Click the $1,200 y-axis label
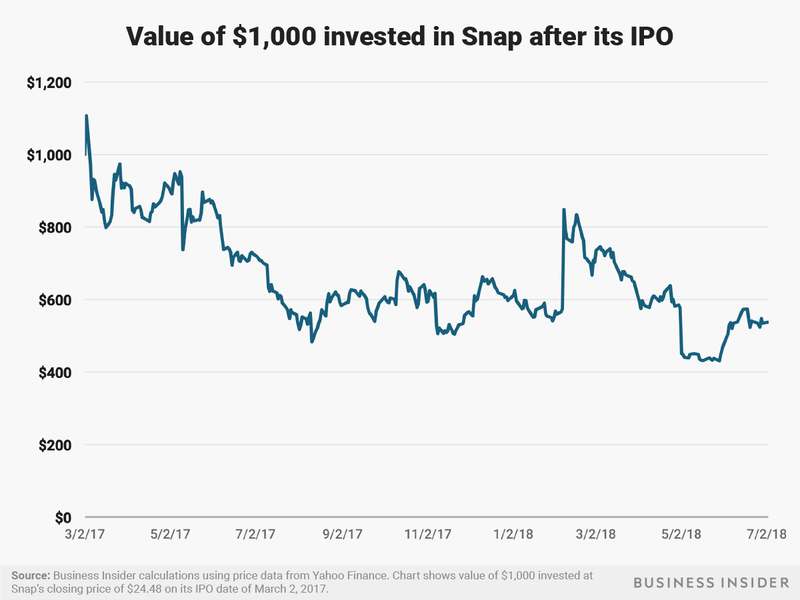The height and width of the screenshot is (600, 800). [49, 82]
